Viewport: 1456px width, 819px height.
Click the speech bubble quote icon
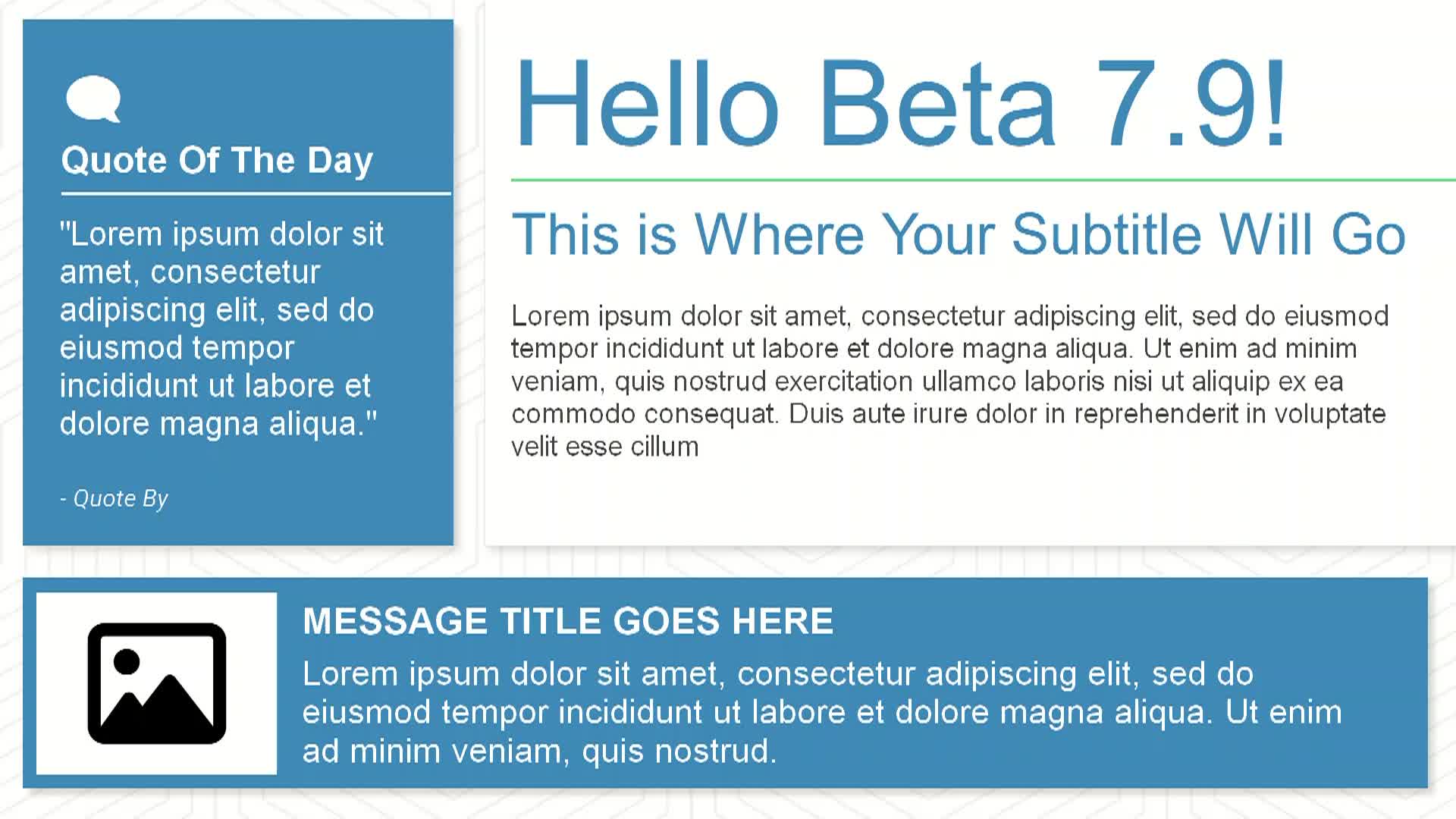click(x=93, y=99)
